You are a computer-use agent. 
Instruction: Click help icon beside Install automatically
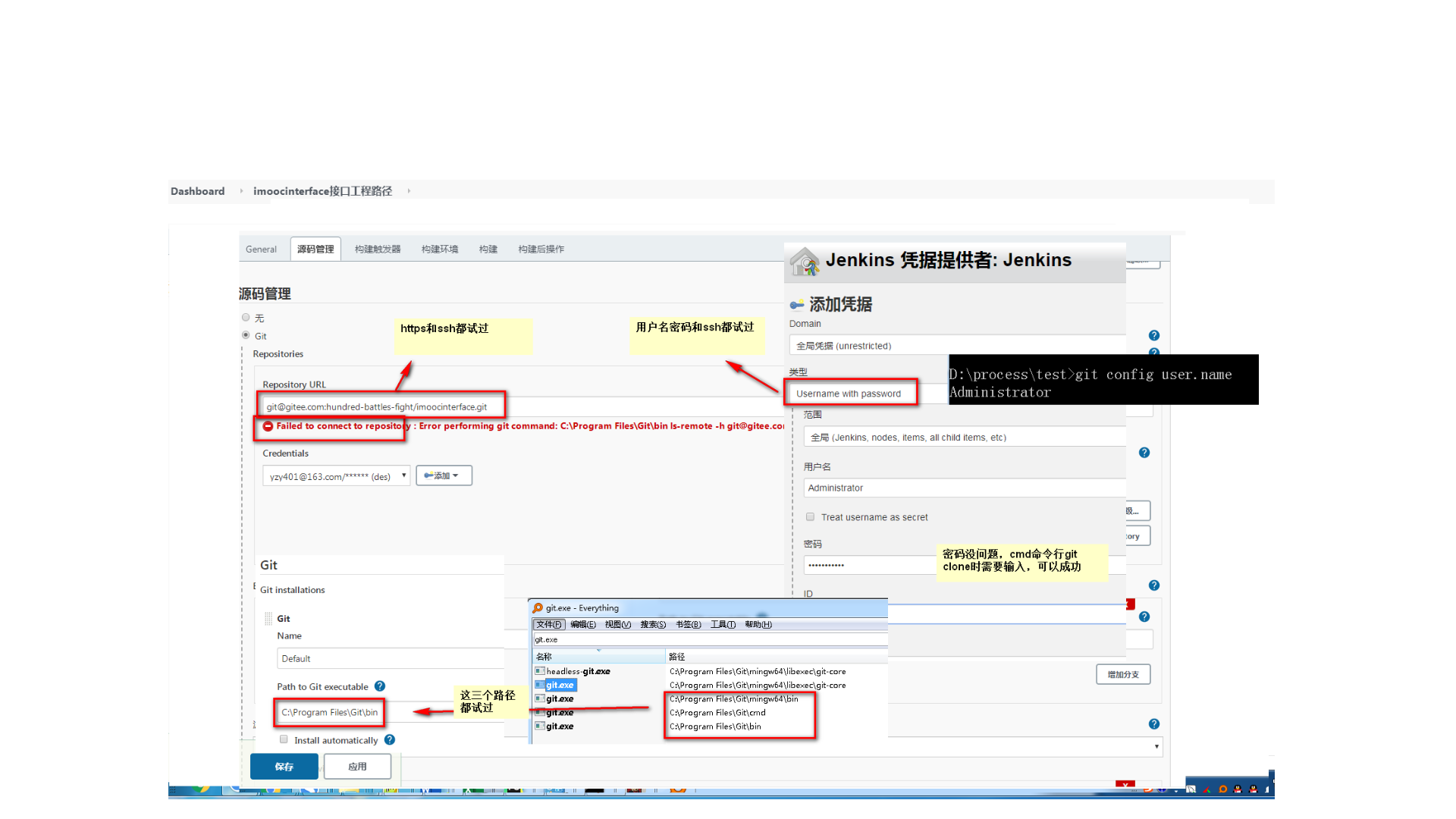point(390,739)
